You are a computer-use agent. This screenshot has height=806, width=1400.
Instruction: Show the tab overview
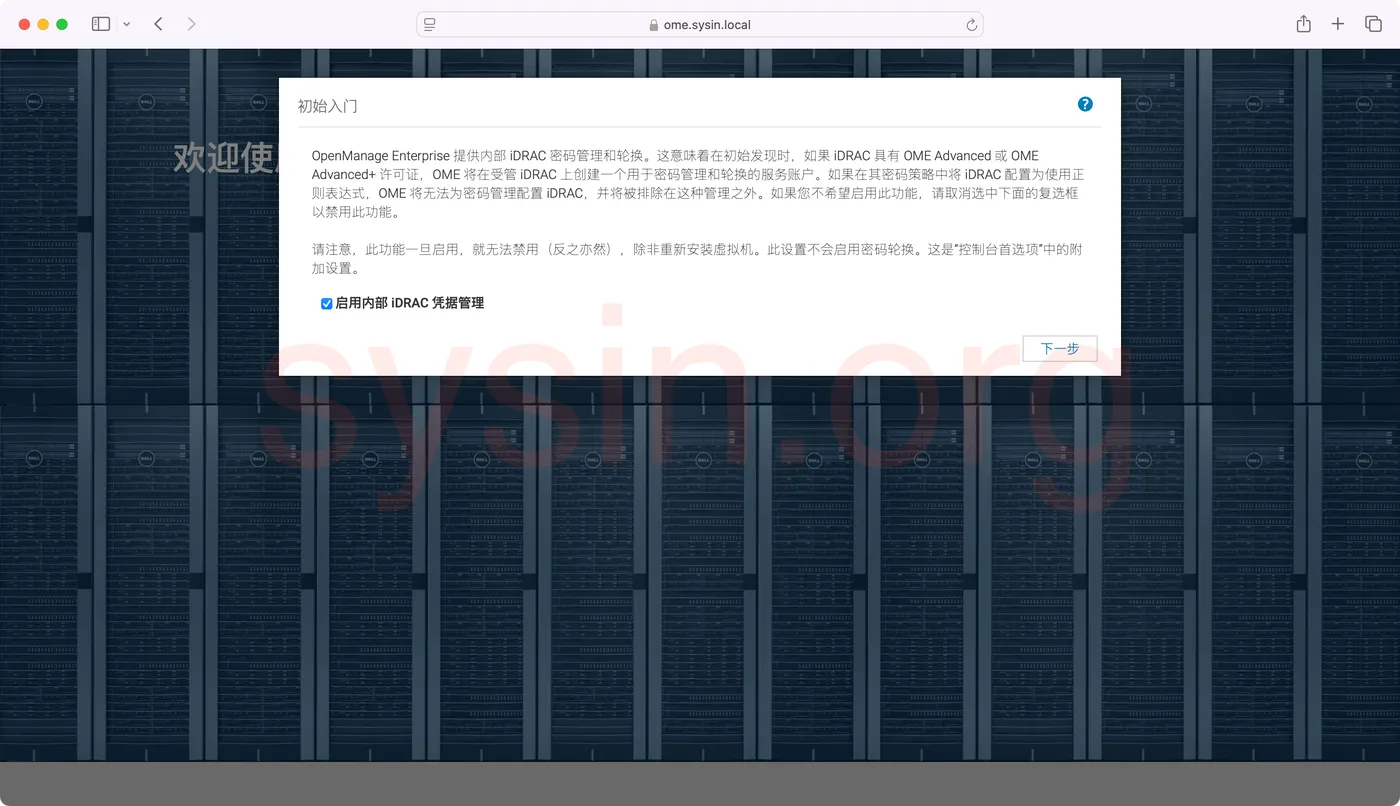click(1373, 24)
